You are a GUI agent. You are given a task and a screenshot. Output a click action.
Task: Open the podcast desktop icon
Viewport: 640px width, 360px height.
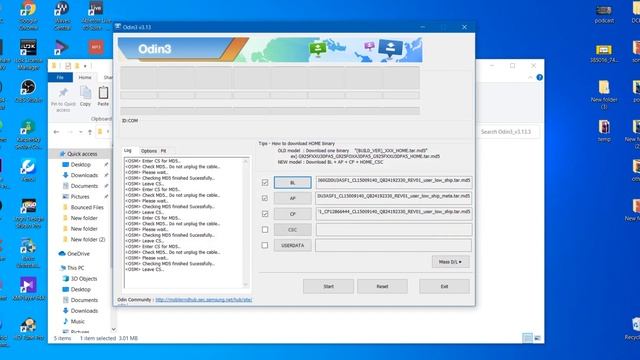(x=604, y=14)
